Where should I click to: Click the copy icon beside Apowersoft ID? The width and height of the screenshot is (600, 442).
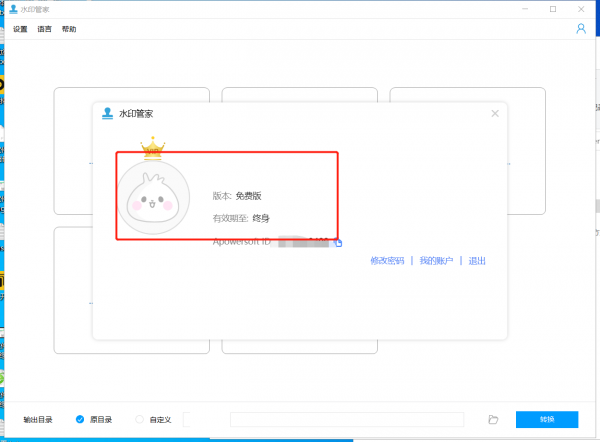338,243
